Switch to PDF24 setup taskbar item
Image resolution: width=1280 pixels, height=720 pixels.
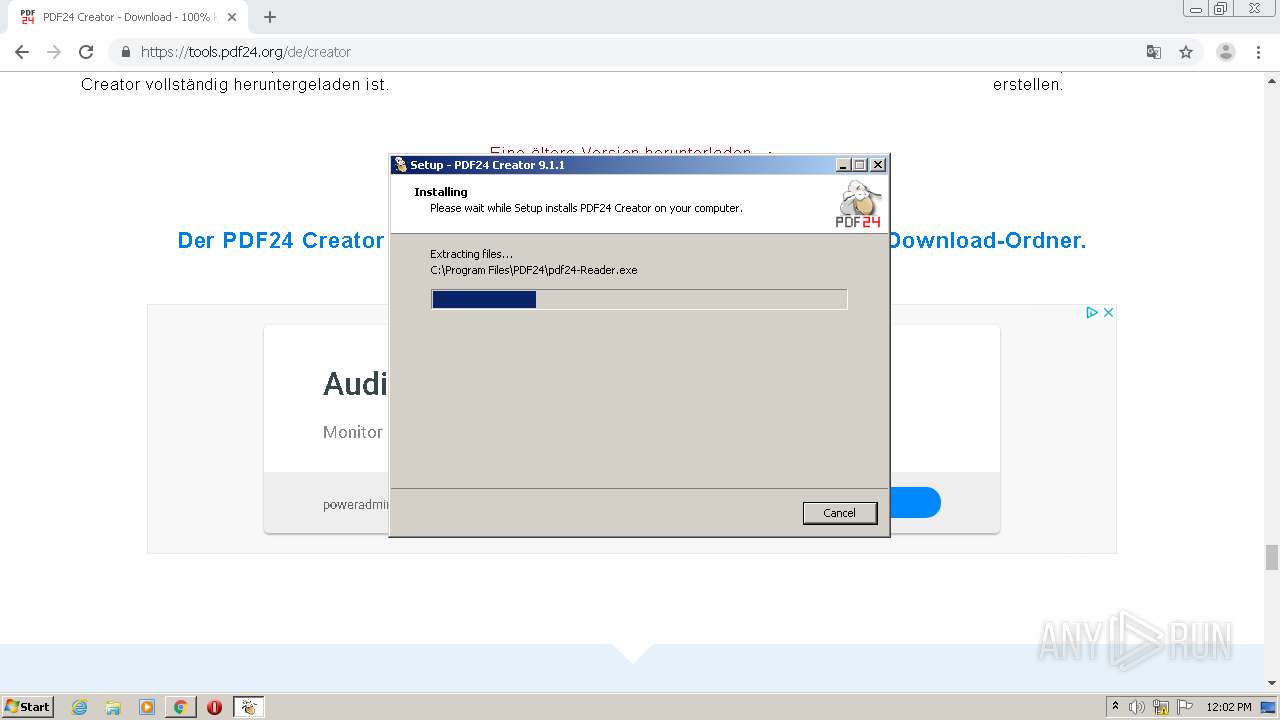pos(248,707)
